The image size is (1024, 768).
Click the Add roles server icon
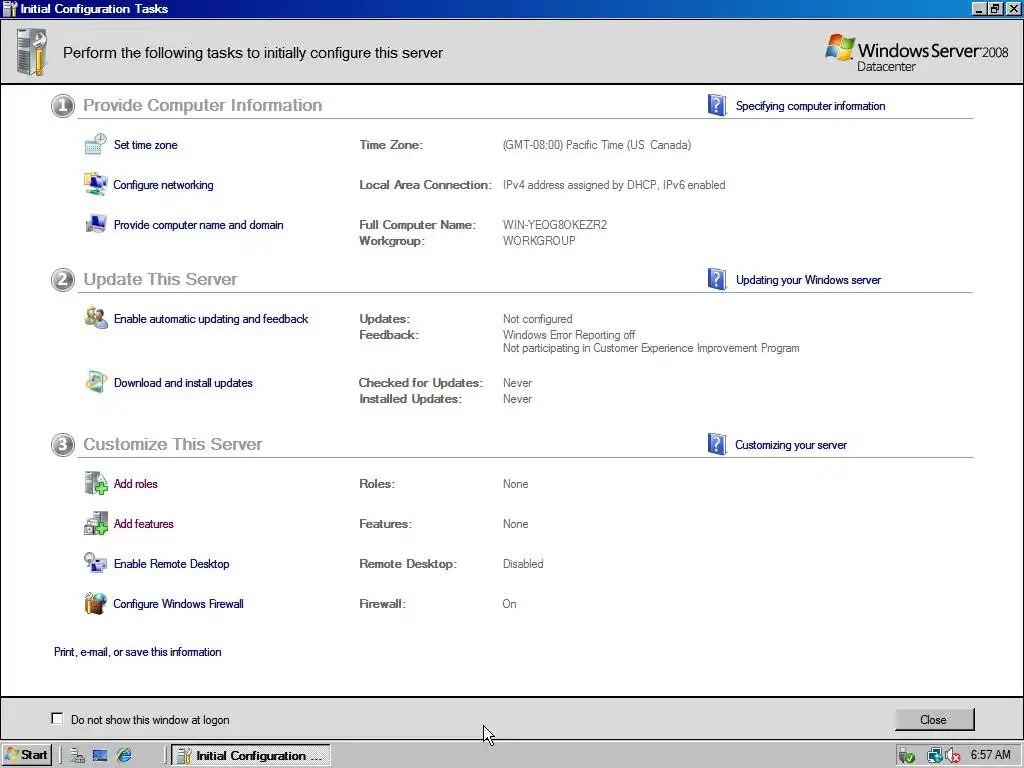pos(96,483)
